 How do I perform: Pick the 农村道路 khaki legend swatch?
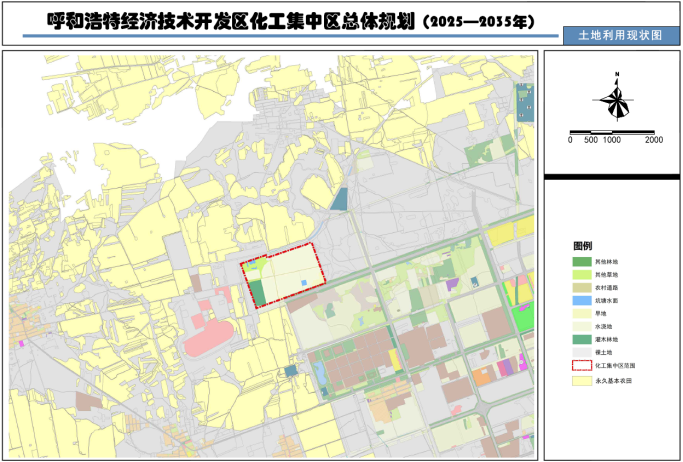(580, 288)
